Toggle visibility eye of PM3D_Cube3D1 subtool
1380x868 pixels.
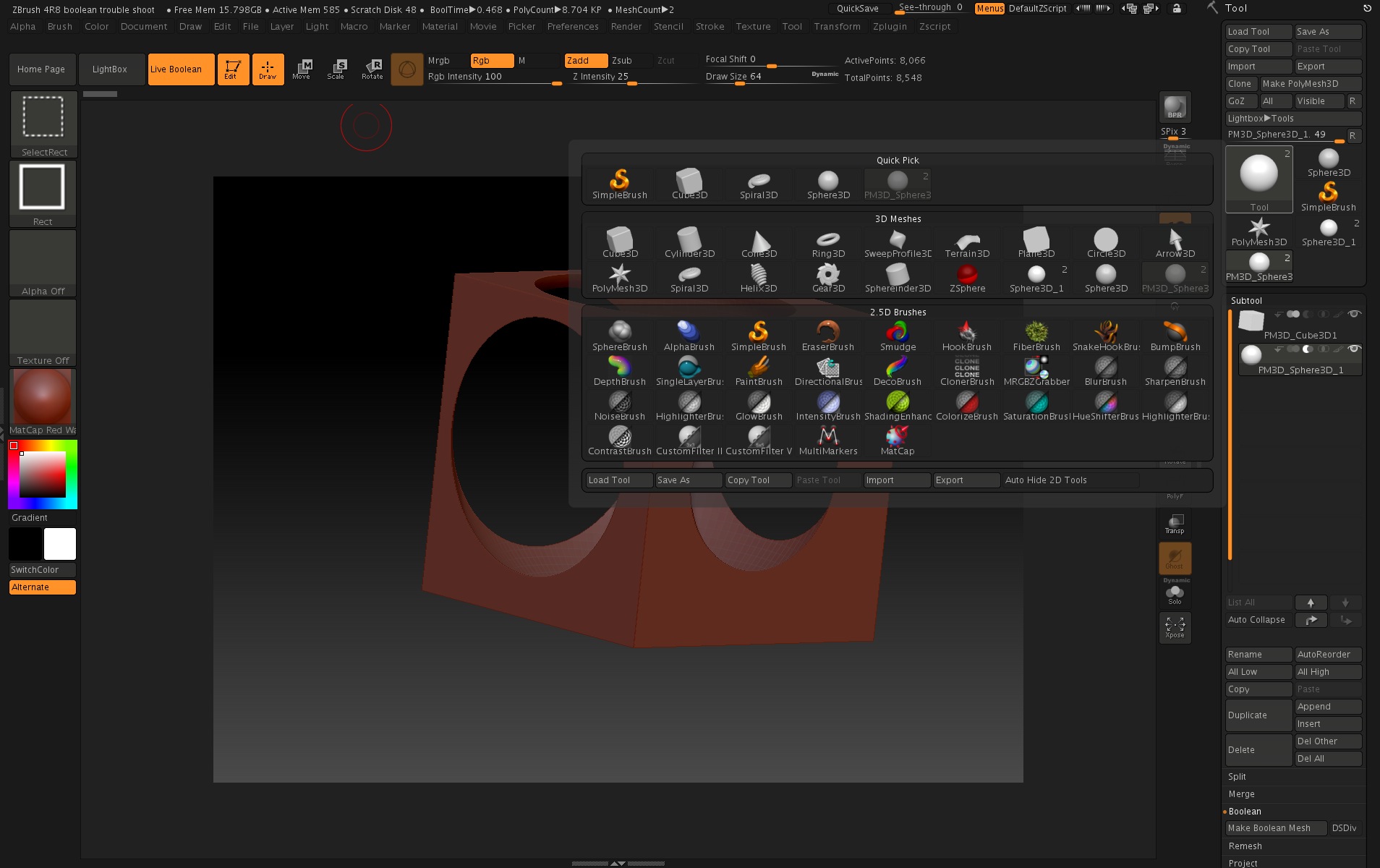click(1354, 314)
